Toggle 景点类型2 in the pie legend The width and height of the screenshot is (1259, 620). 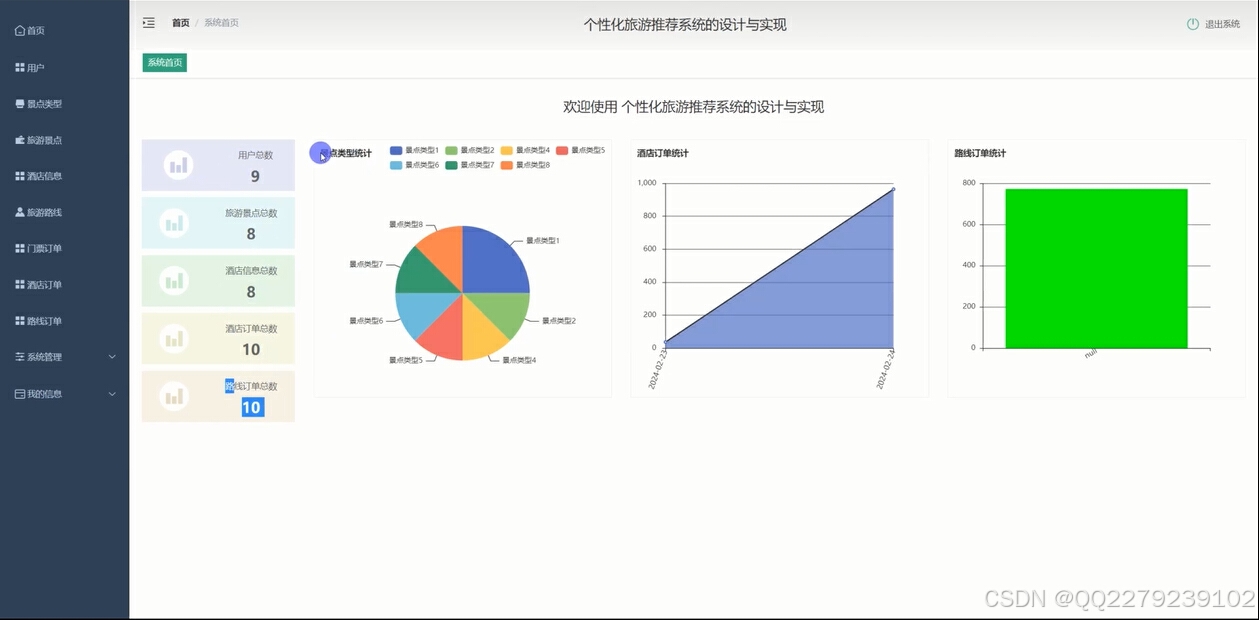[470, 150]
